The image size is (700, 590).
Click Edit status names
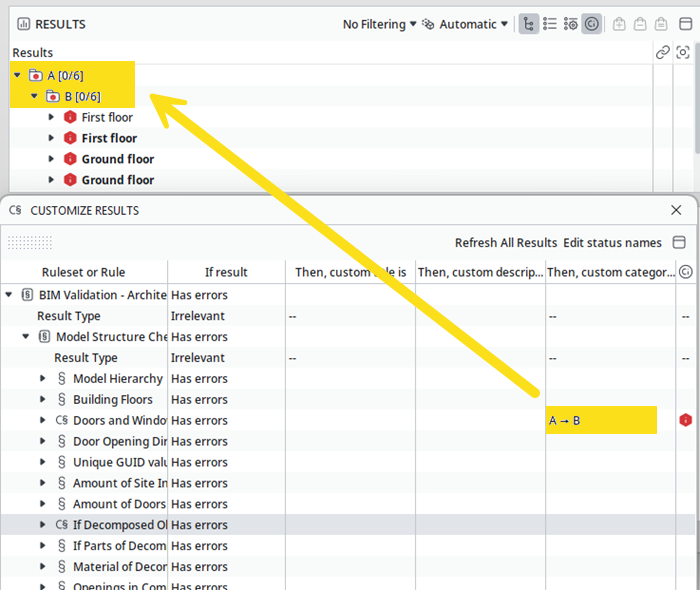(x=612, y=243)
